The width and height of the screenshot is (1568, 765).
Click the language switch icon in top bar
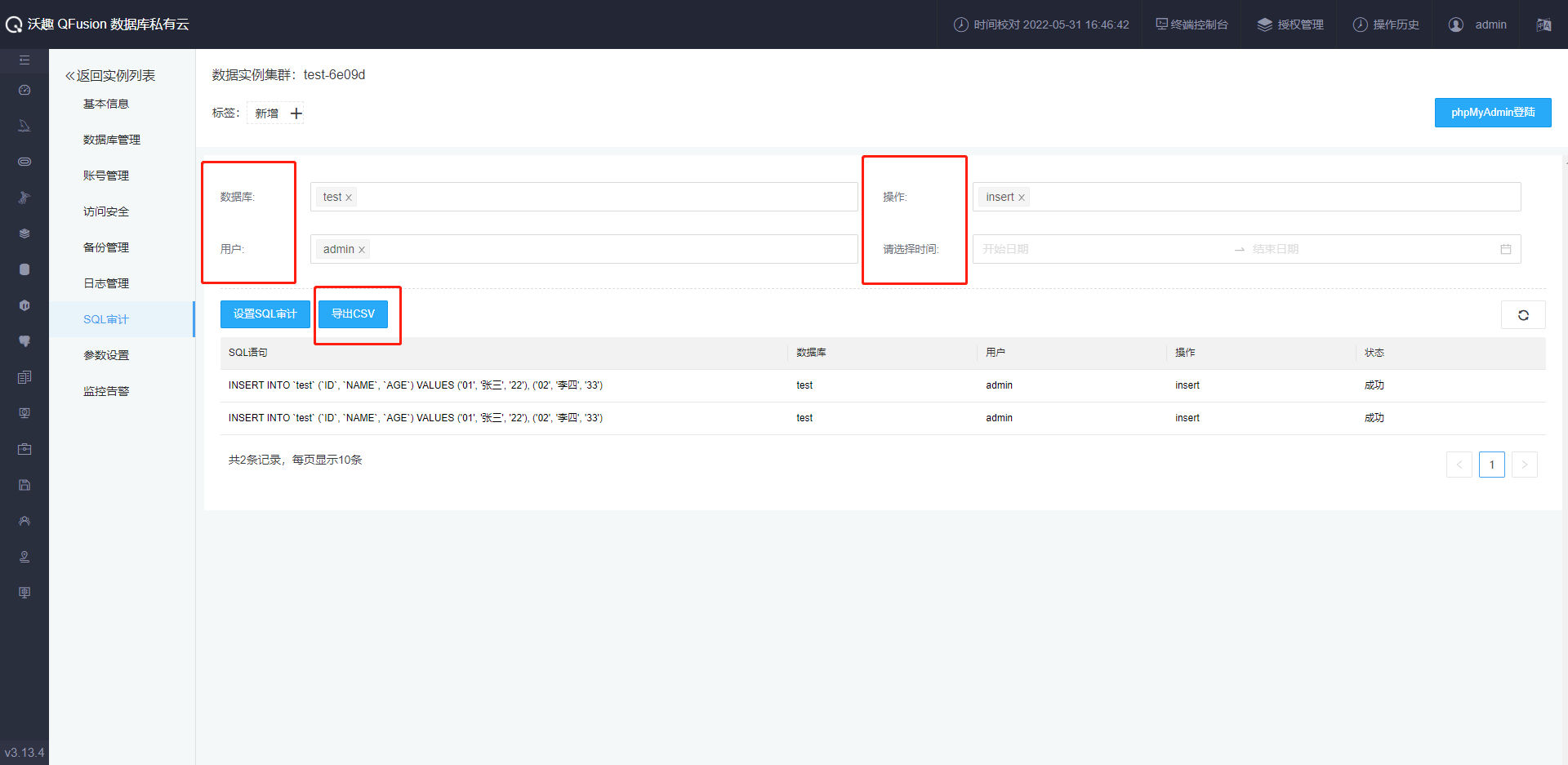1543,24
